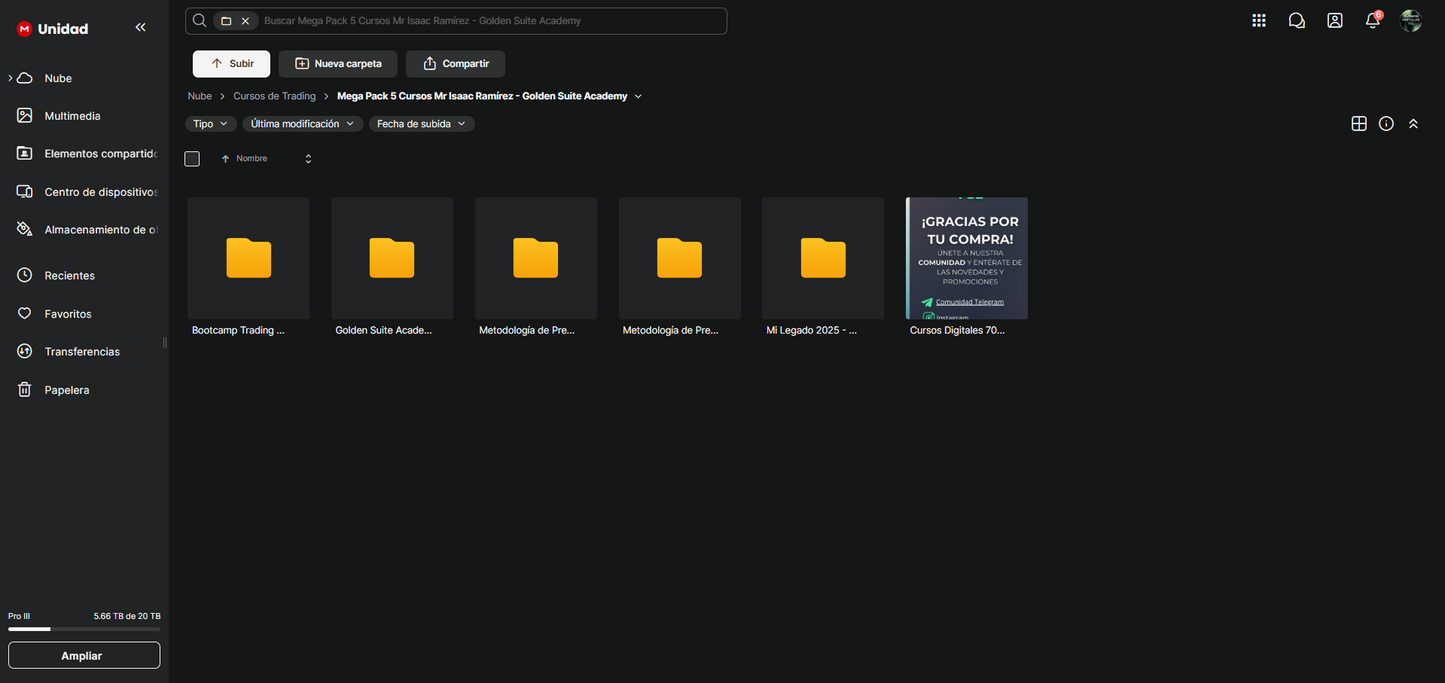Click the Ampliar storage button
The width and height of the screenshot is (1445, 683).
click(x=84, y=656)
